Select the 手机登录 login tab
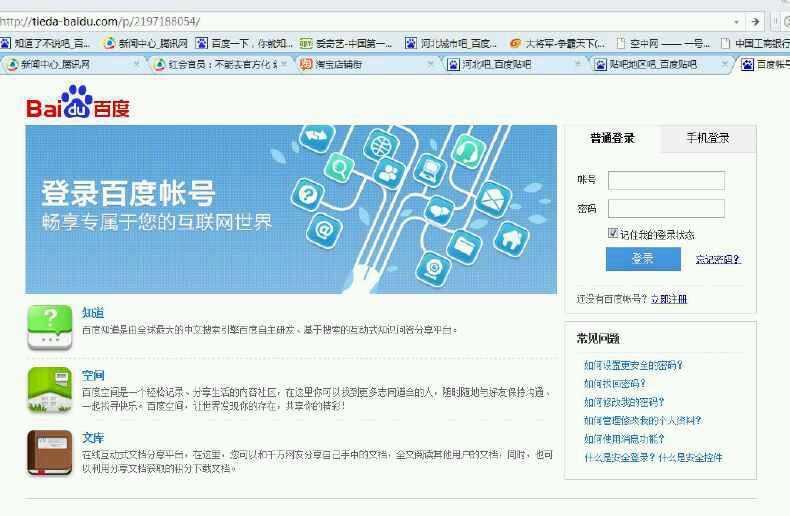The image size is (790, 516). [708, 138]
